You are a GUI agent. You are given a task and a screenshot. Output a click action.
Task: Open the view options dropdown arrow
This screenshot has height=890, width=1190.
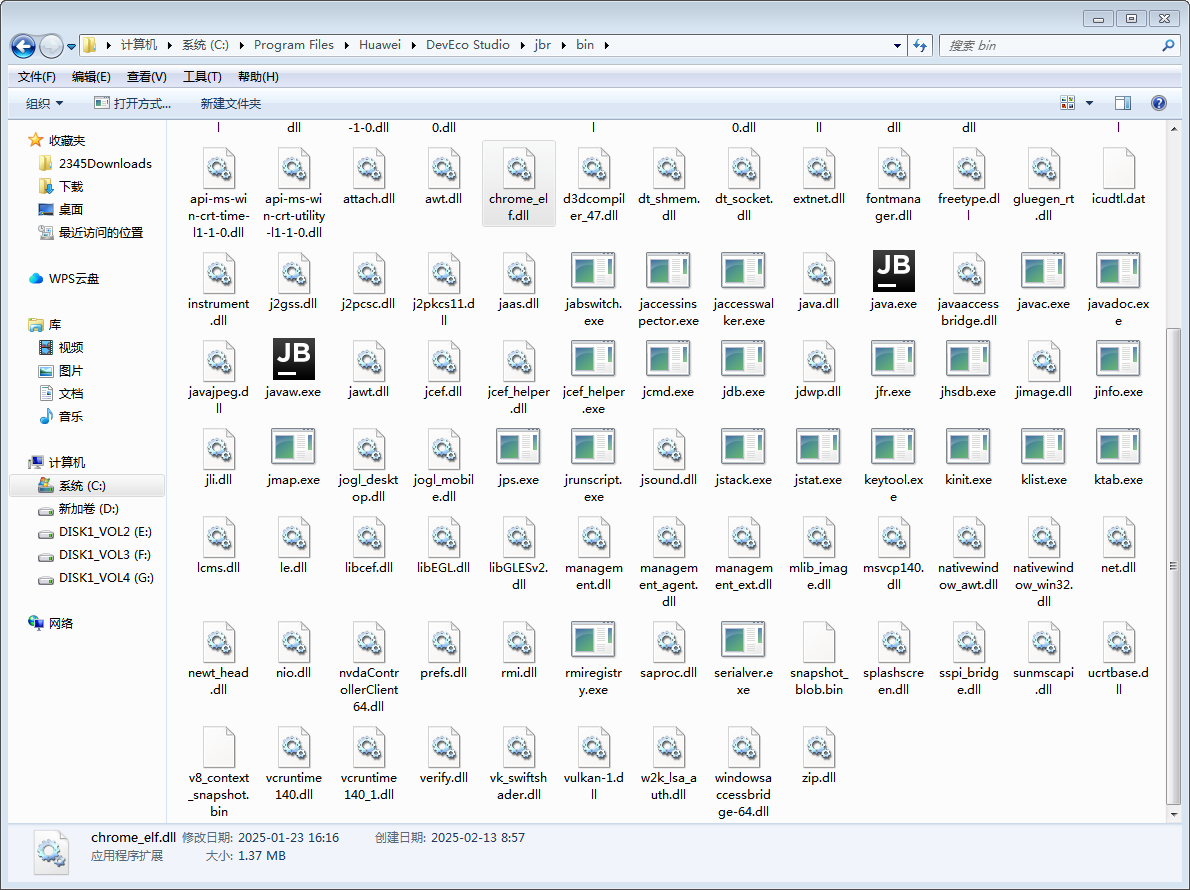pos(1089,103)
